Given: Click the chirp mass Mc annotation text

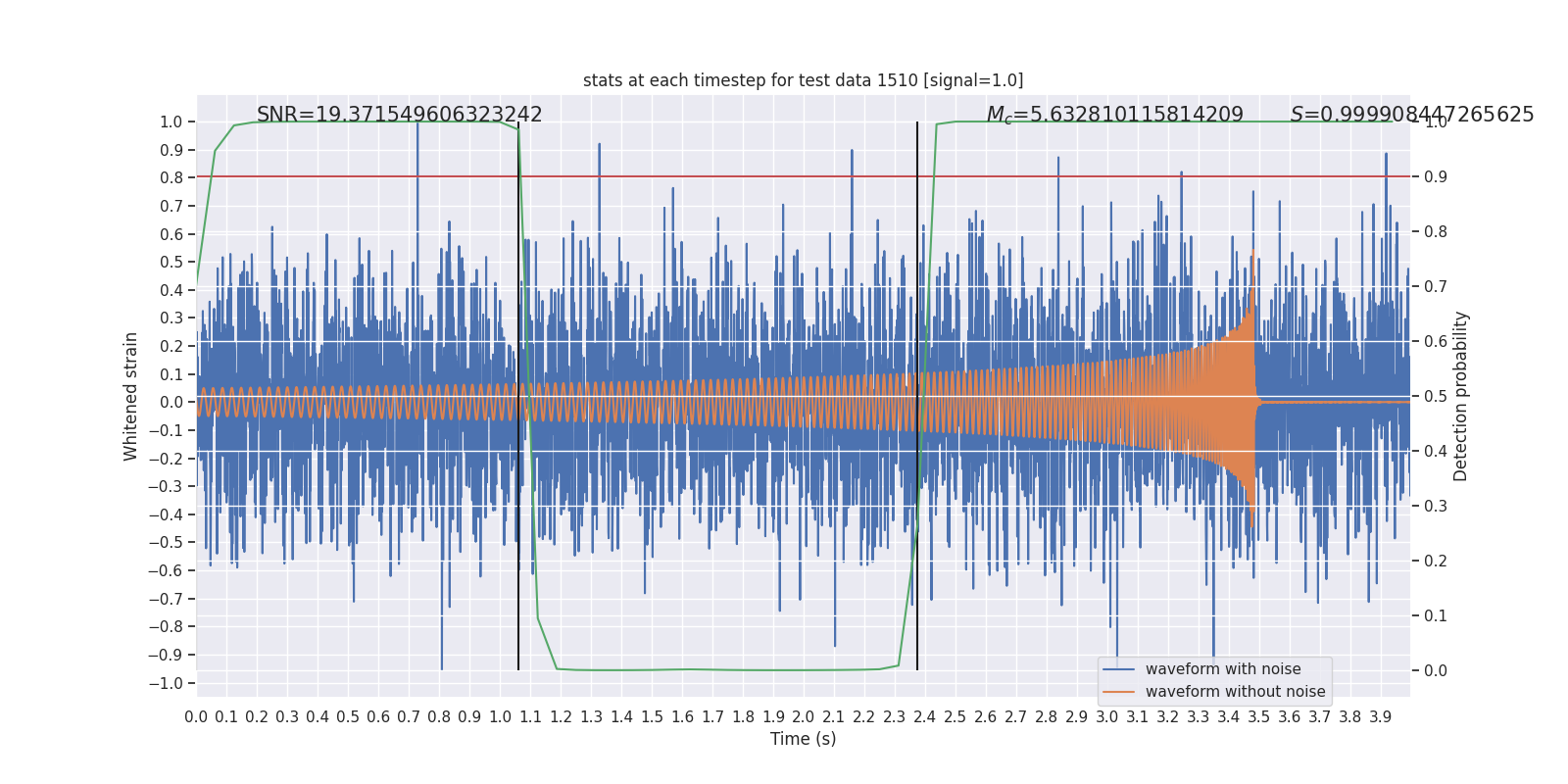Looking at the screenshot, I should click(x=1114, y=115).
